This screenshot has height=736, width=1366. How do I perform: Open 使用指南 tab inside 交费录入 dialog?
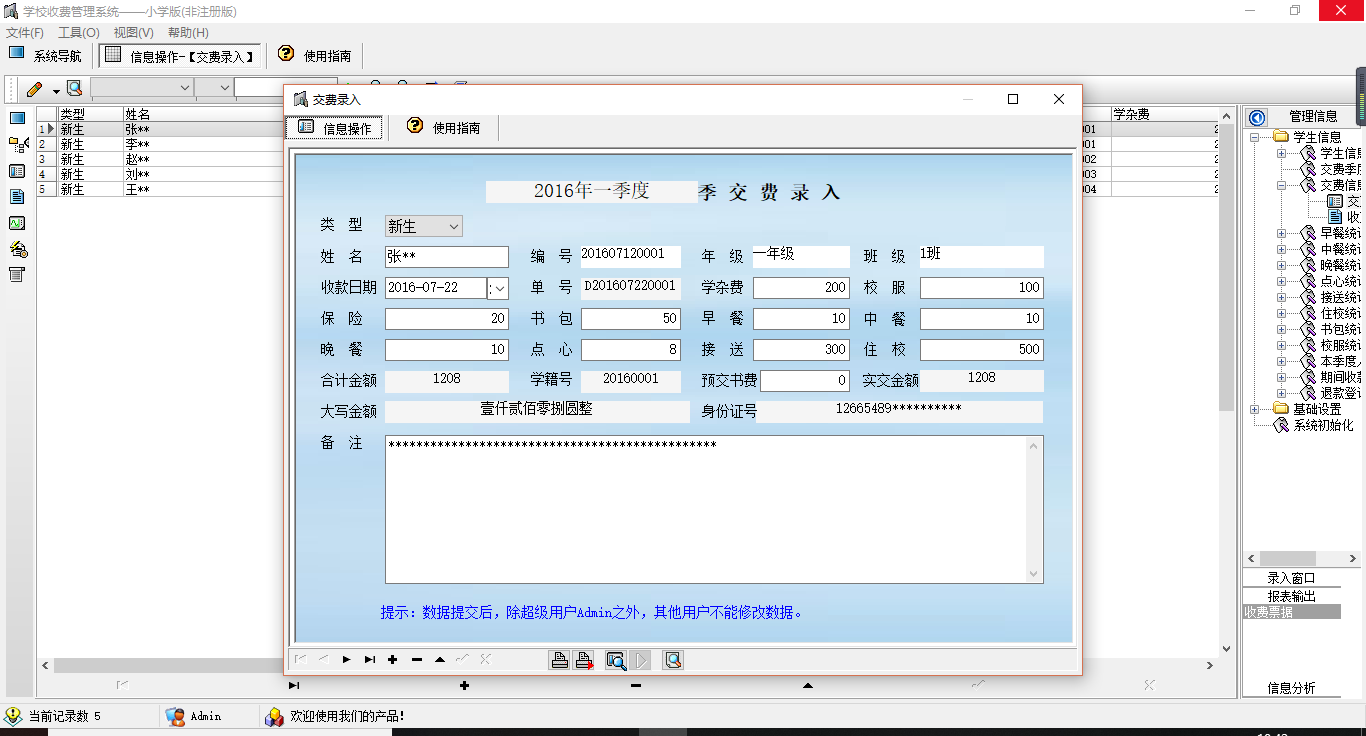pos(443,127)
